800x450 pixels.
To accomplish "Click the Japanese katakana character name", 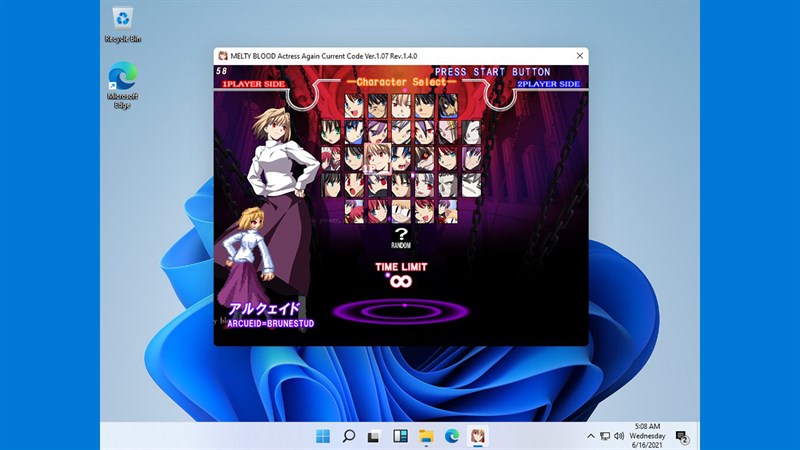I will tap(264, 309).
